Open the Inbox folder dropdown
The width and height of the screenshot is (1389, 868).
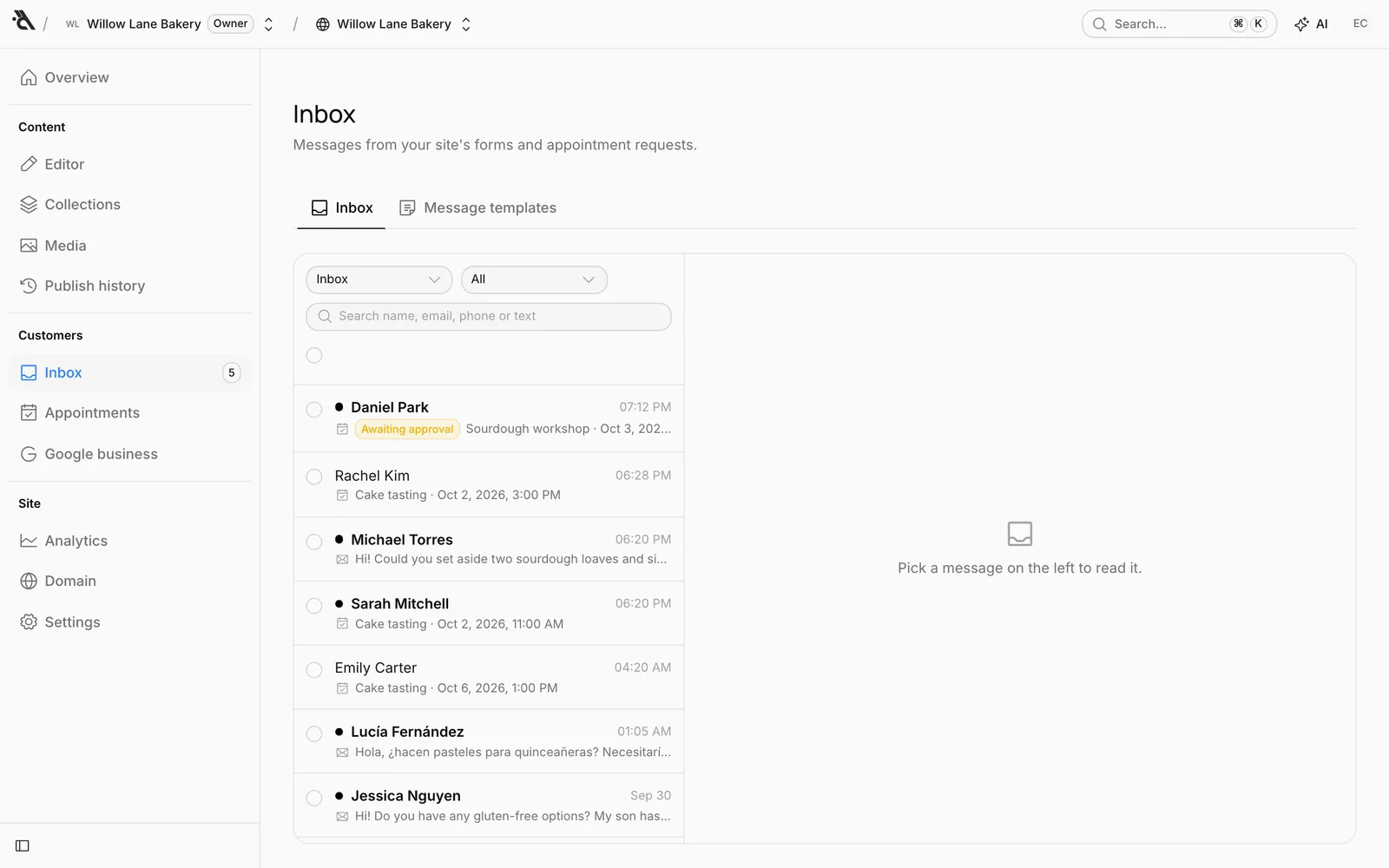(x=379, y=279)
